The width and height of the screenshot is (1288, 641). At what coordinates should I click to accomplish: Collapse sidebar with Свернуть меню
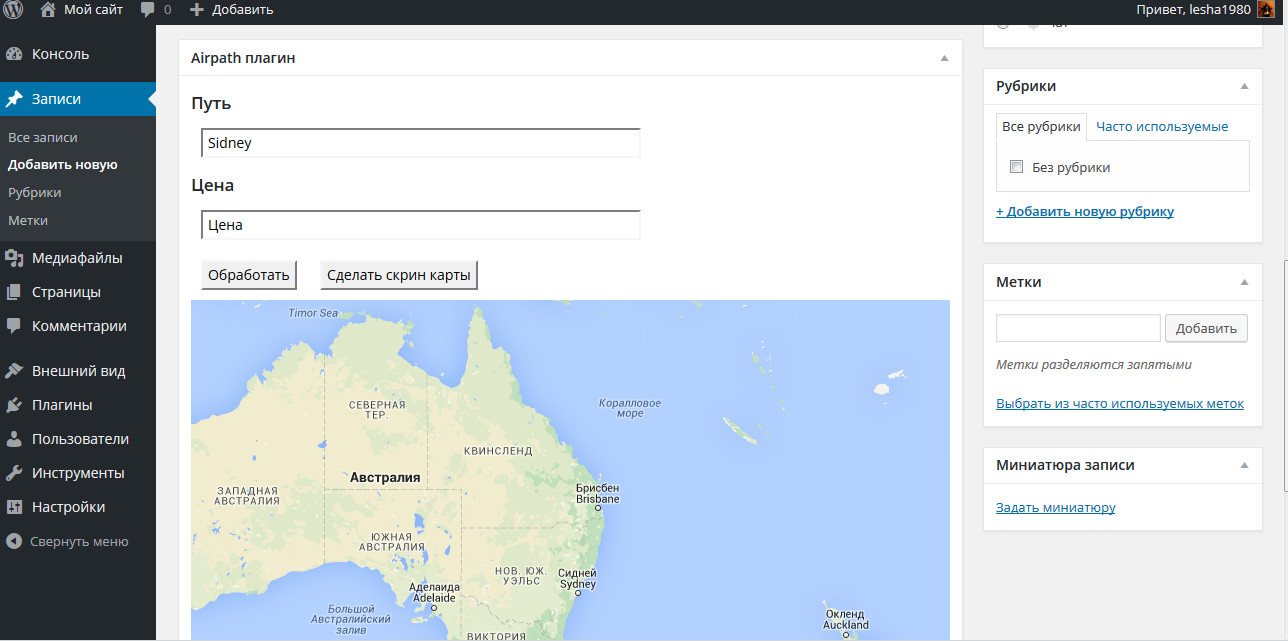[x=68, y=541]
